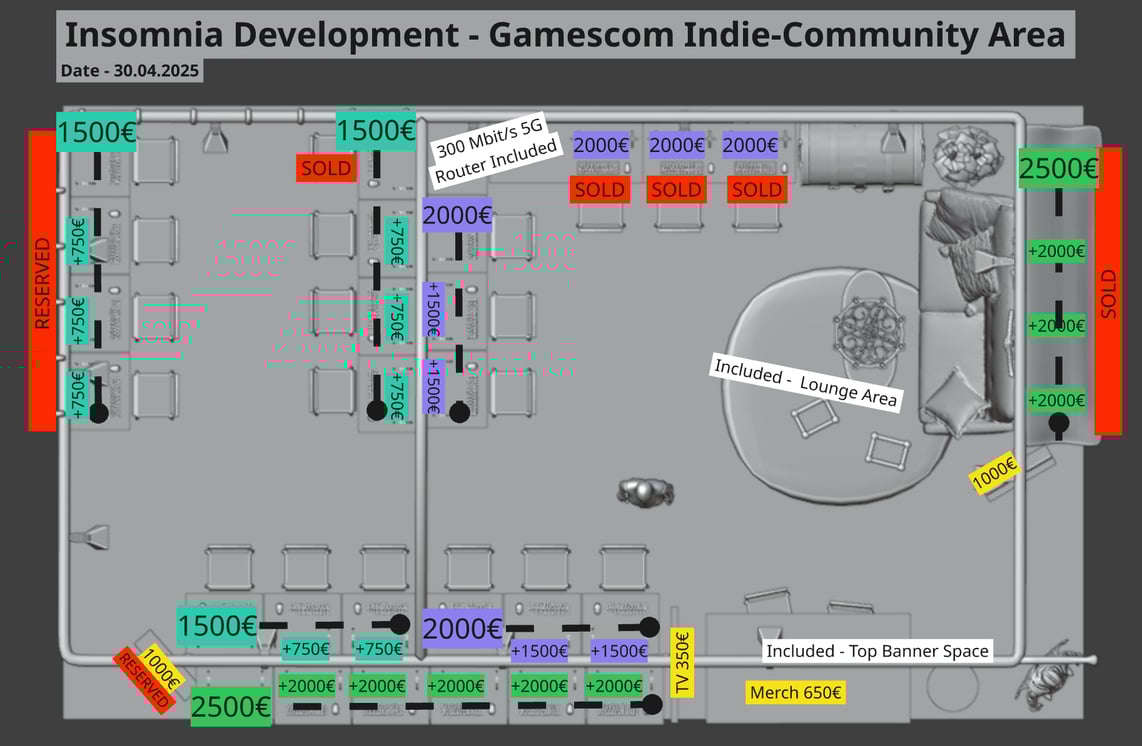Click the large 2000€ label under the router note
Image resolution: width=1142 pixels, height=746 pixels.
pos(457,215)
